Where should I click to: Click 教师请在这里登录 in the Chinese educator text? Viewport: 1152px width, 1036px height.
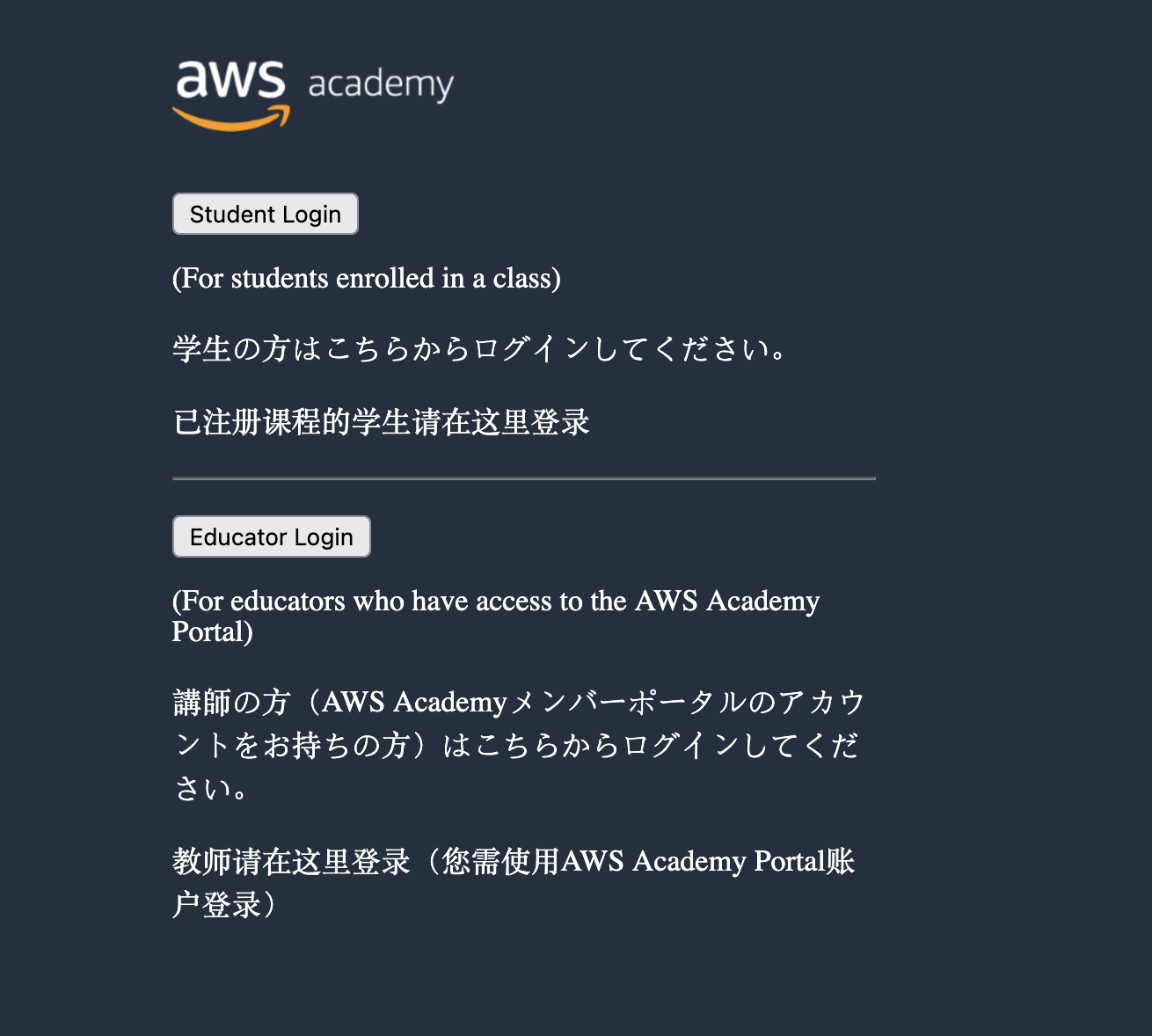pyautogui.click(x=291, y=862)
